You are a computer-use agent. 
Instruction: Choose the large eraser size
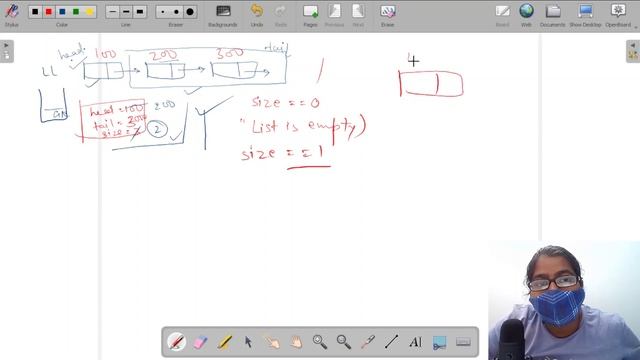coord(190,12)
